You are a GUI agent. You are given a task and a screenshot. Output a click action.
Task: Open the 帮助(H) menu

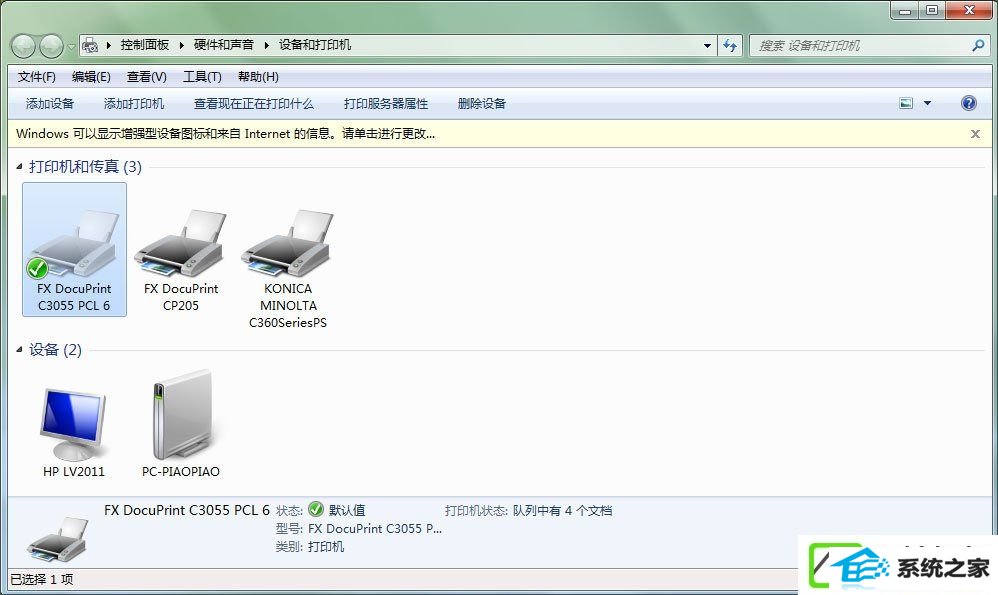click(x=258, y=77)
